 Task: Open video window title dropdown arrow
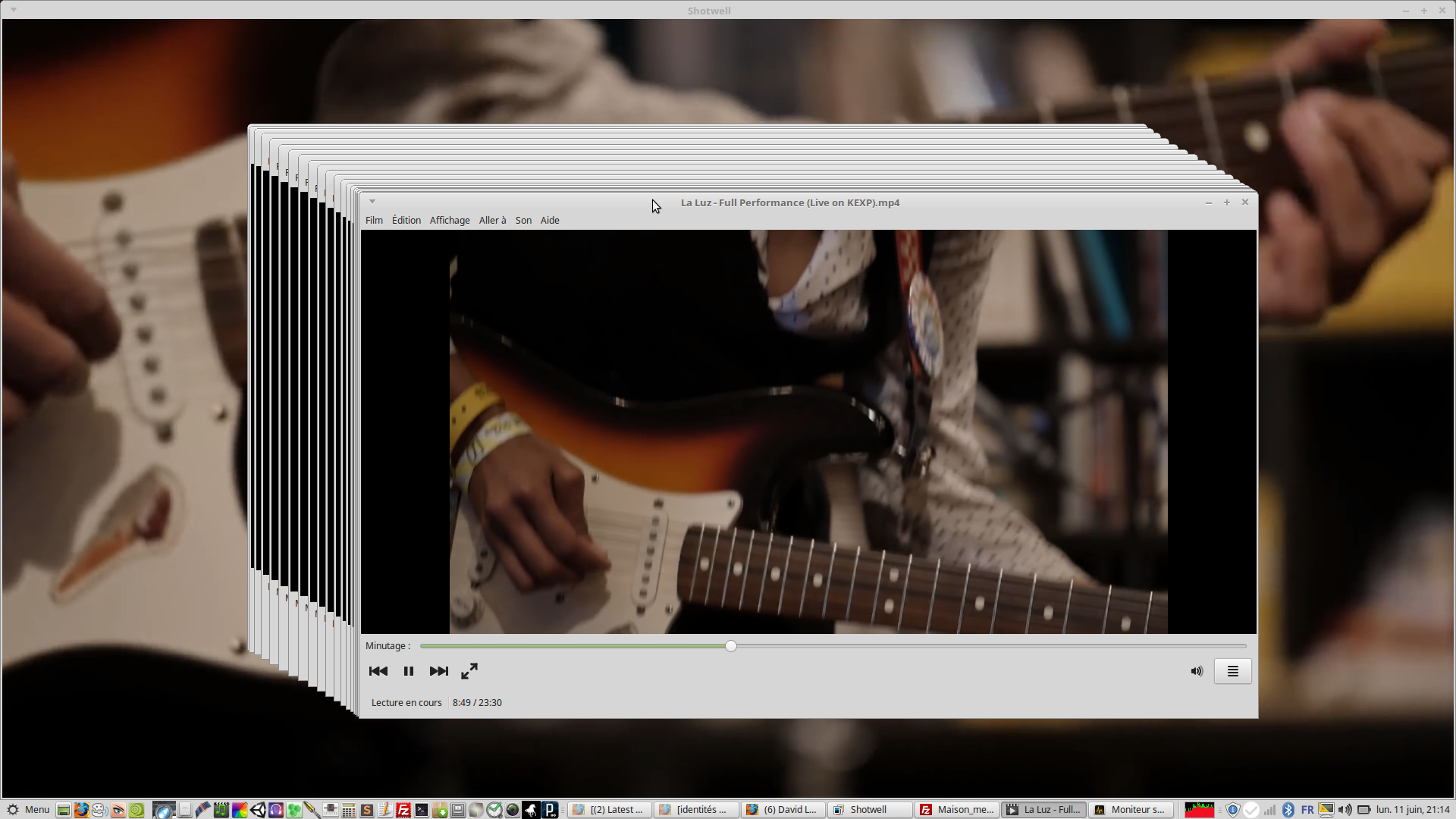point(372,202)
